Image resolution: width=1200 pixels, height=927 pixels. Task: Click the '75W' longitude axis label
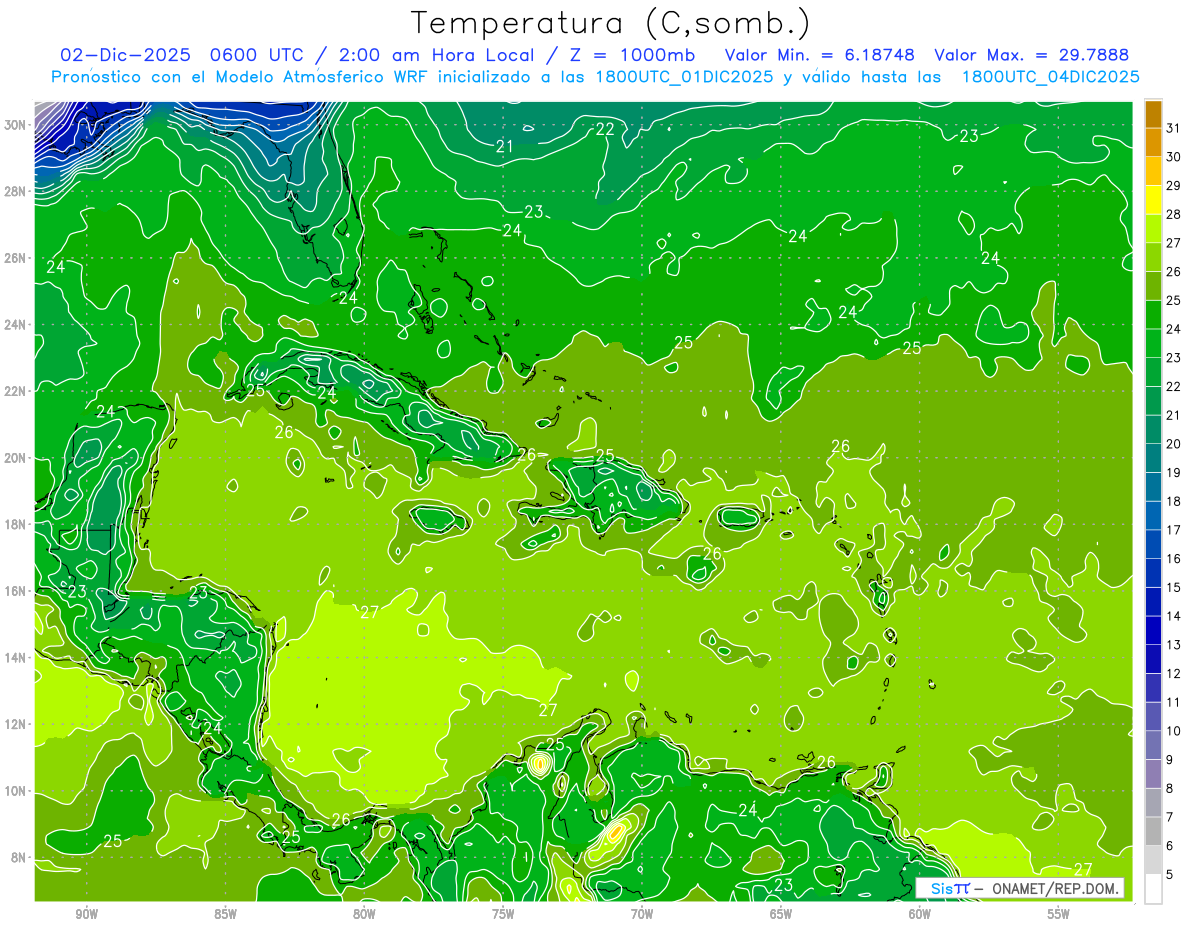(x=503, y=914)
